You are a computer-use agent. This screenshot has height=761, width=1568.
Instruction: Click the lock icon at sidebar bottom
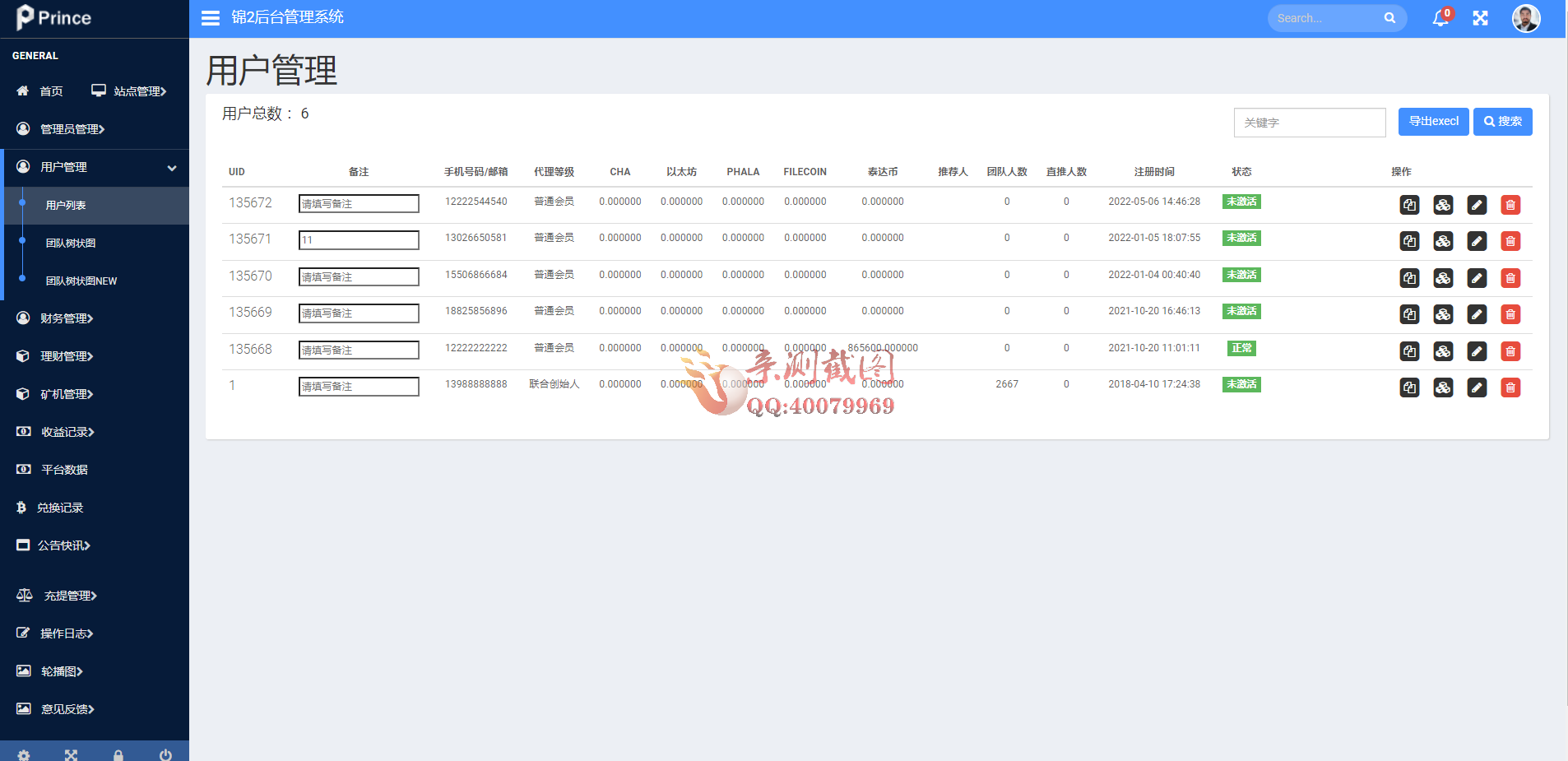click(118, 754)
